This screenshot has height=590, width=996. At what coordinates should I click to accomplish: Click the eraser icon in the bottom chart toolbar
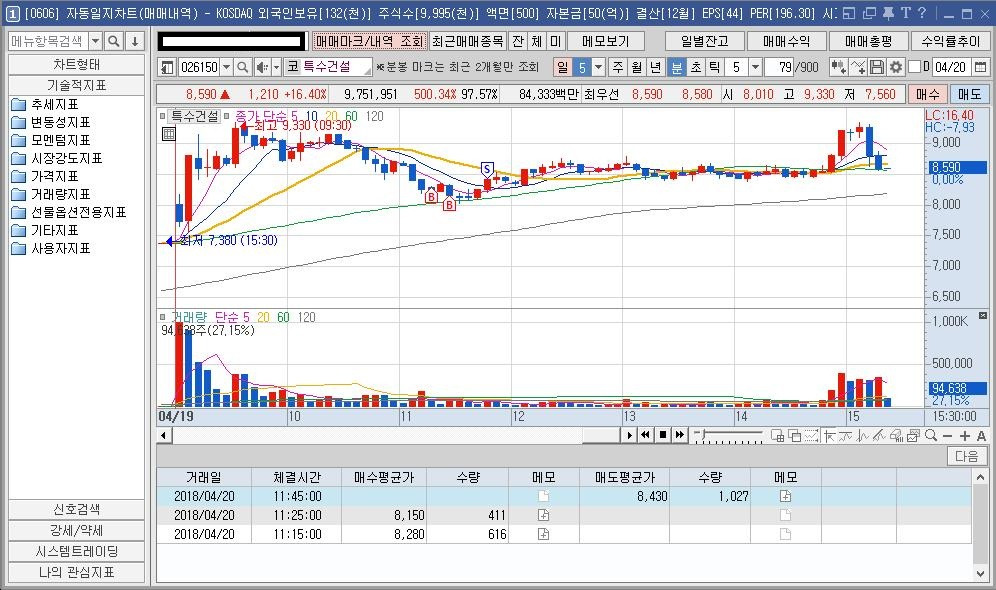pyautogui.click(x=896, y=436)
